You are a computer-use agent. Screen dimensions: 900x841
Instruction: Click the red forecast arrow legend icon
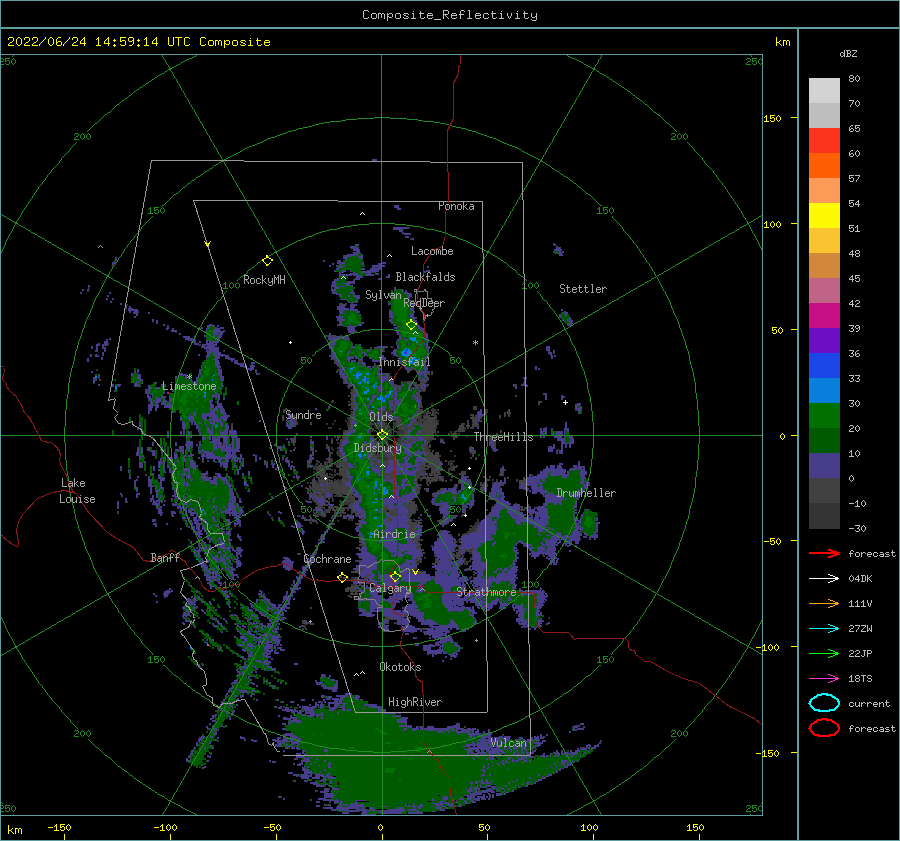click(x=824, y=553)
